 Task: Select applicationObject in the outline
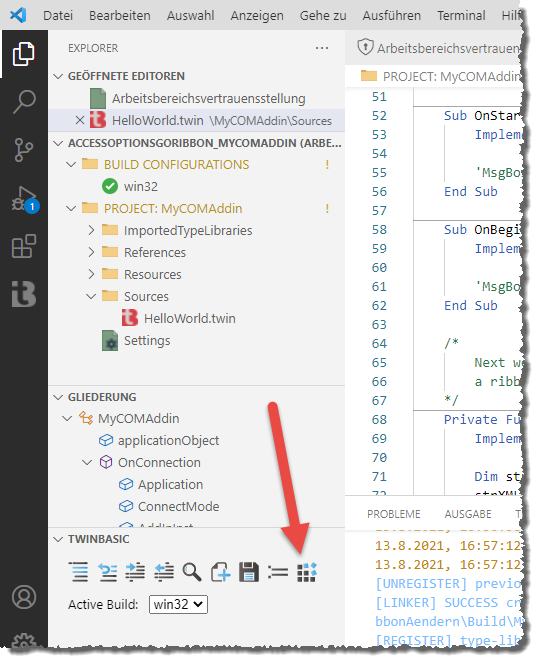168,441
